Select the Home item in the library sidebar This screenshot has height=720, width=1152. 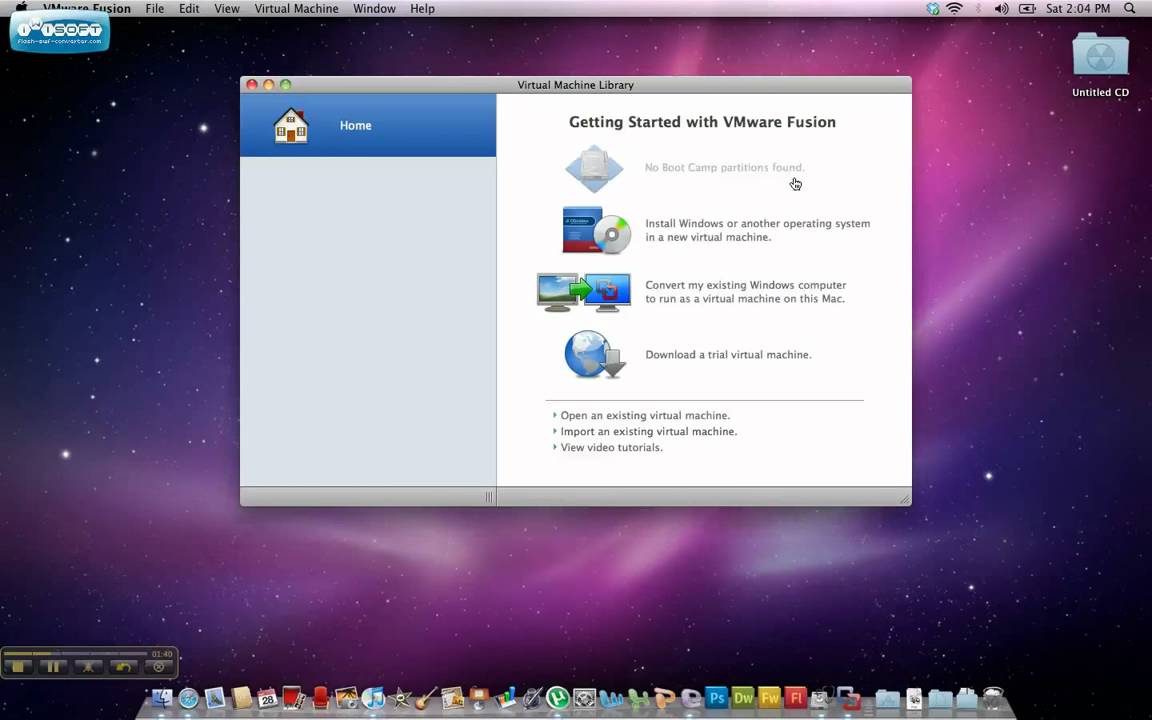[367, 125]
